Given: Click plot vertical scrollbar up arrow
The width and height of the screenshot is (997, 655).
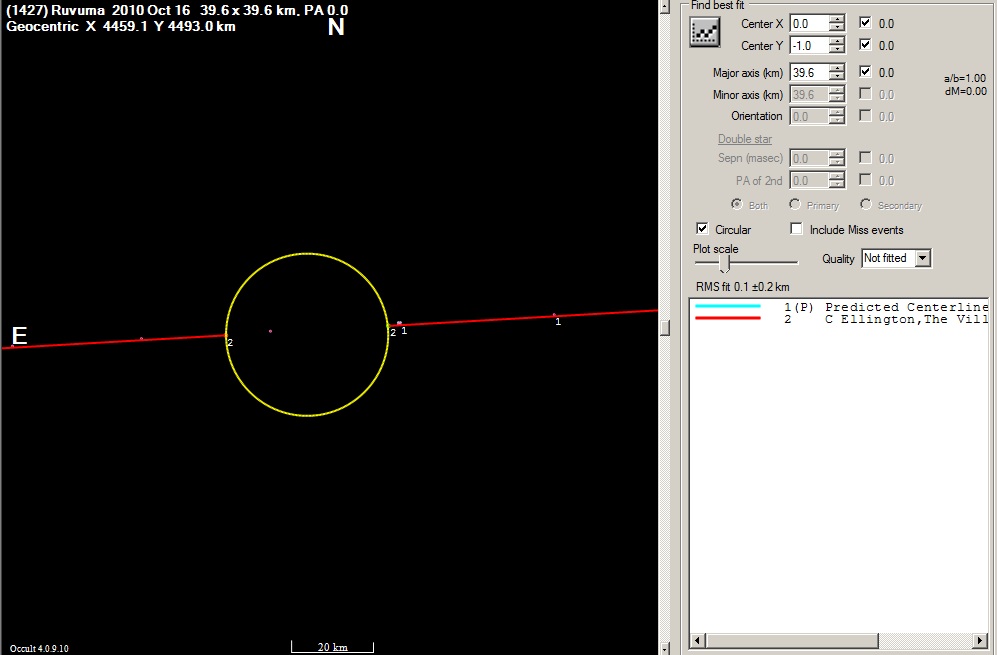Looking at the screenshot, I should (664, 6).
